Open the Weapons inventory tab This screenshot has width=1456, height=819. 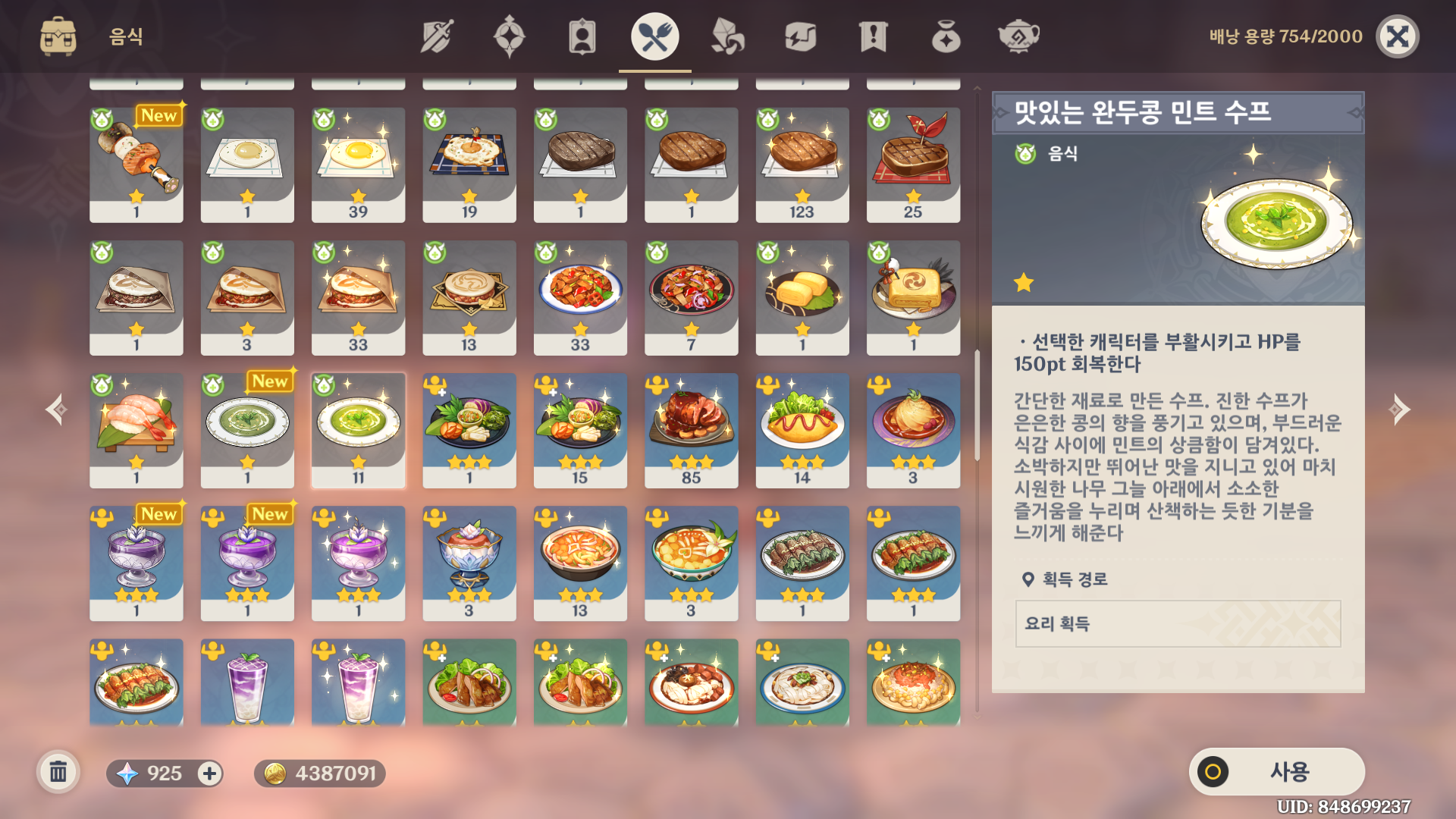(437, 36)
